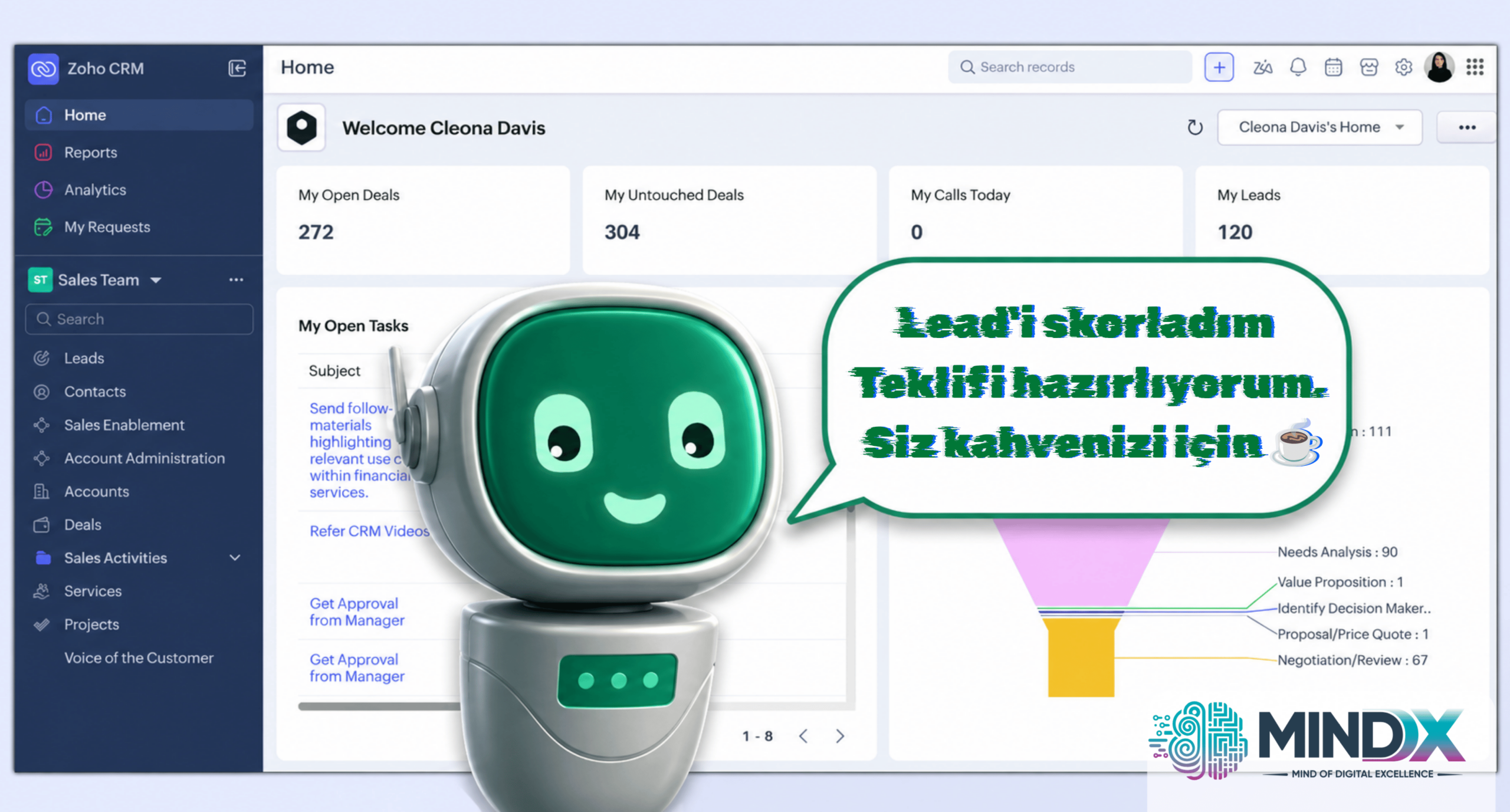Click the pink Needs Analysis funnel segment
1510x812 pixels.
tap(1081, 563)
